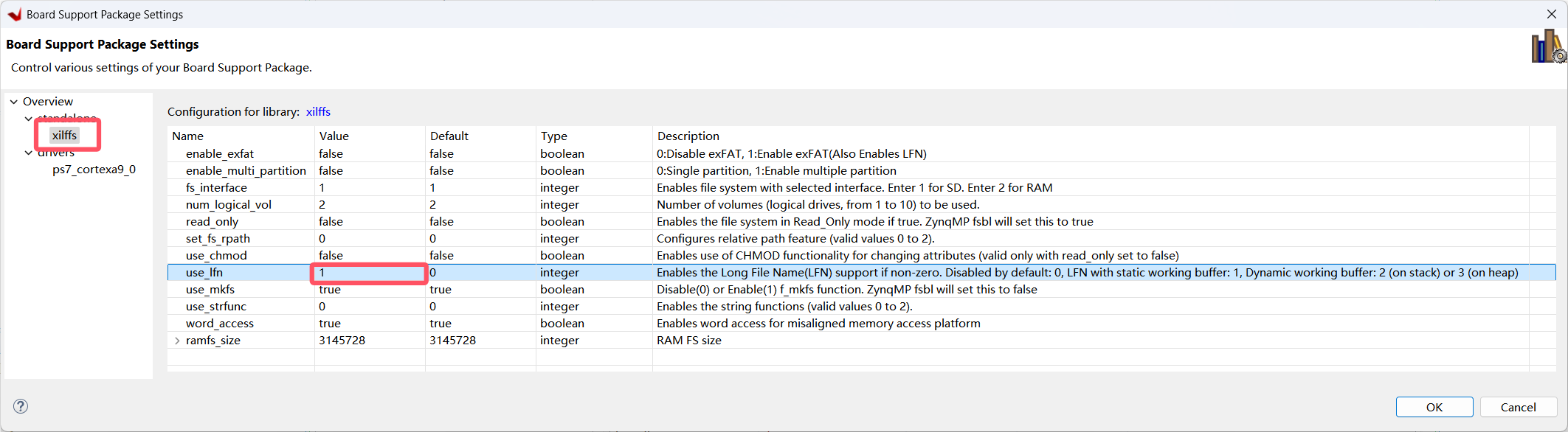Click the enable_exfat value cell

370,154
